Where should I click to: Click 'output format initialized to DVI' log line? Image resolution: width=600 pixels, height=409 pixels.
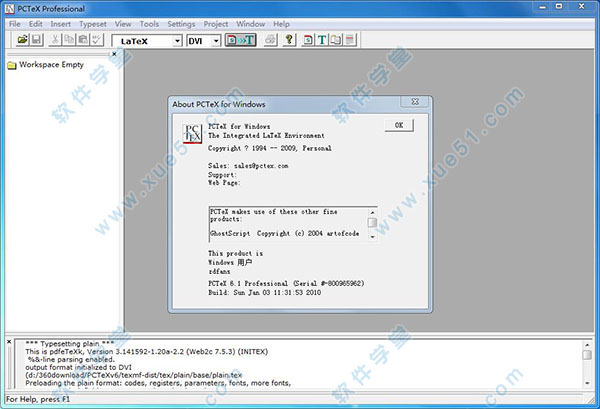pos(78,368)
